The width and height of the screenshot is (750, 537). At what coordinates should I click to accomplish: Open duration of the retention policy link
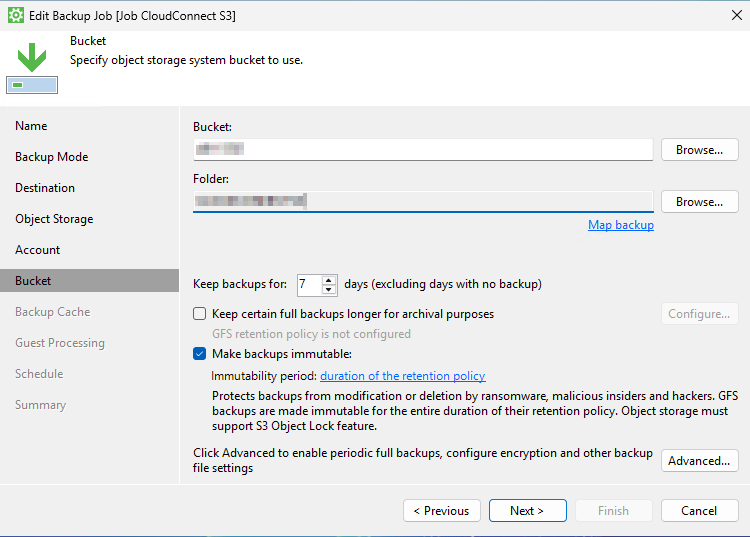click(x=403, y=376)
